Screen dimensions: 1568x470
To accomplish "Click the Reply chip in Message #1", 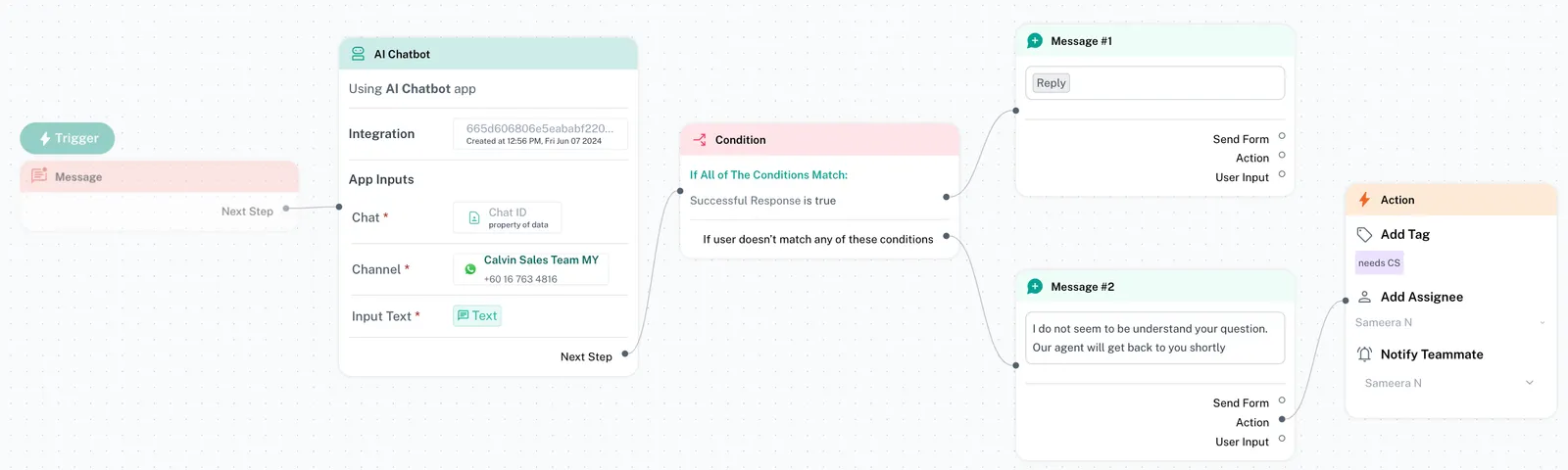I will [1051, 83].
